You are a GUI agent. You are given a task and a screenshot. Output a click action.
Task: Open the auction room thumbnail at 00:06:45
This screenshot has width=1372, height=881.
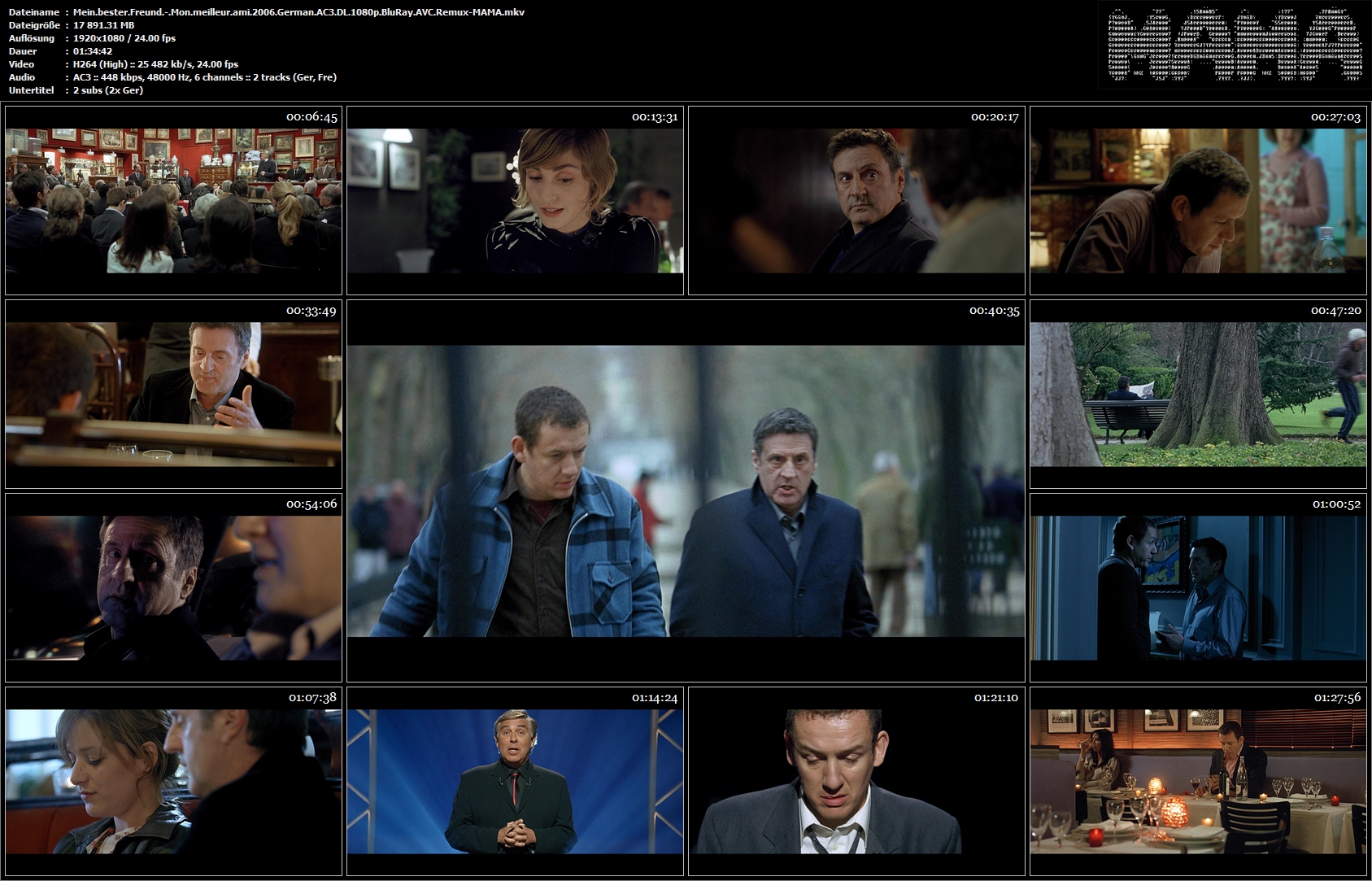point(173,200)
